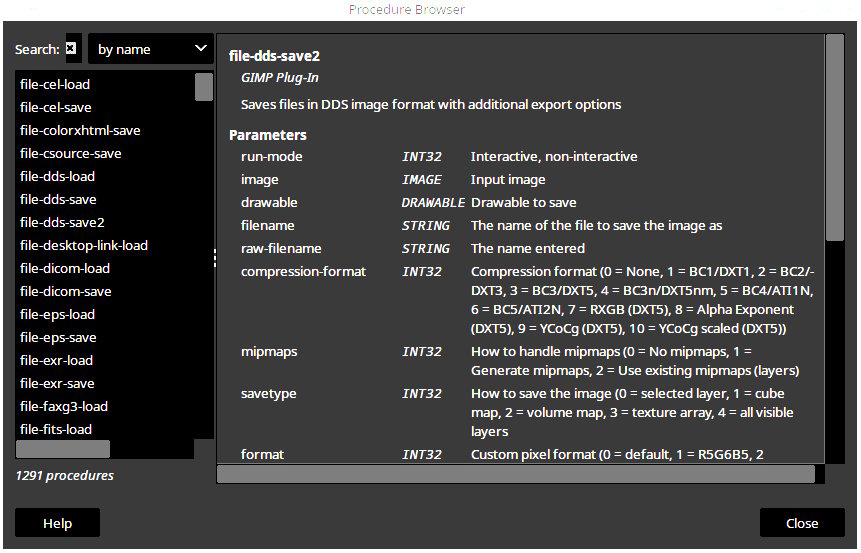Image resolution: width=861 pixels, height=553 pixels.
Task: Click the procedure list vertical scrollbar thumb
Action: pyautogui.click(x=204, y=86)
